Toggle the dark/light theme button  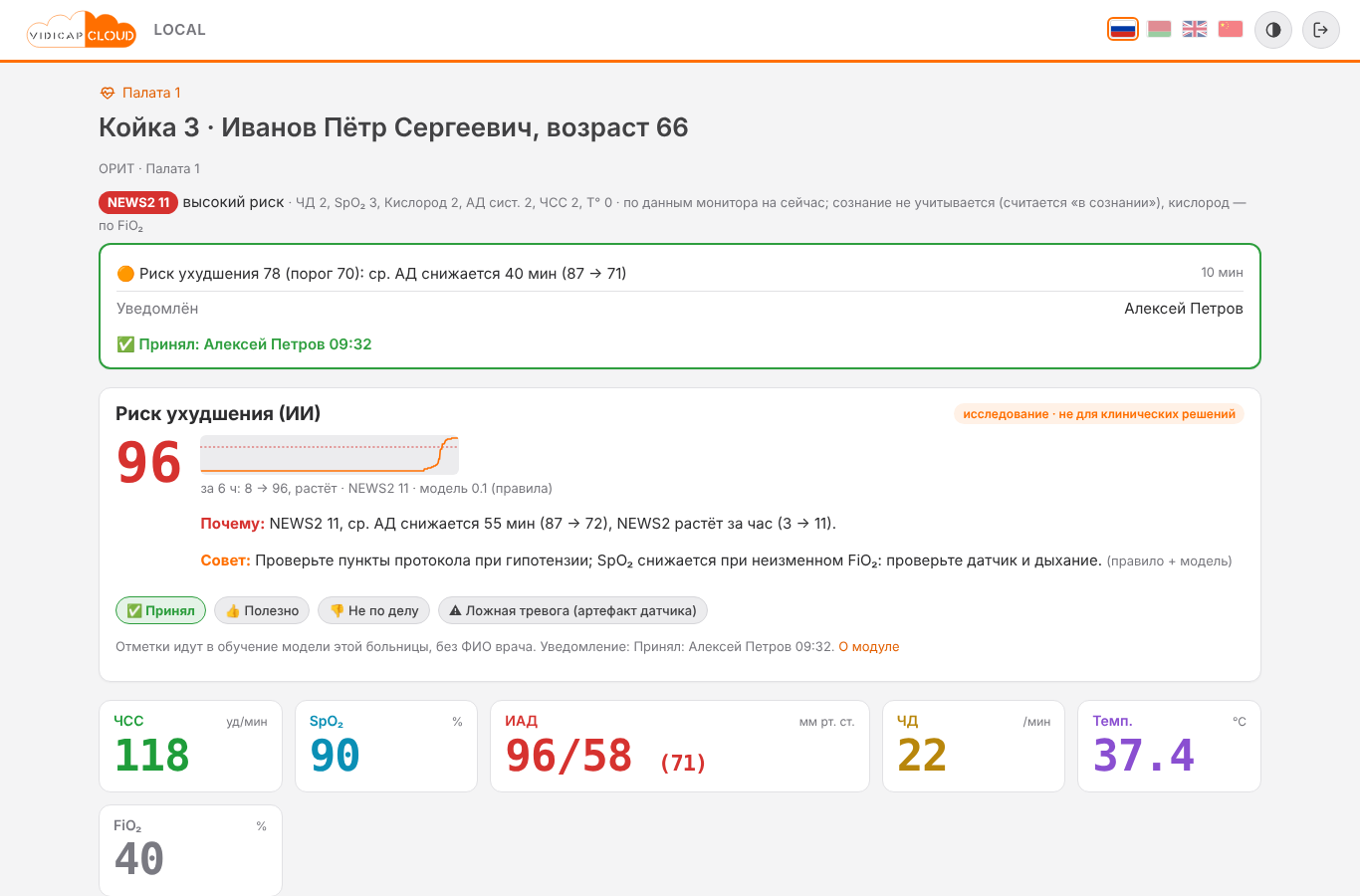1273,30
